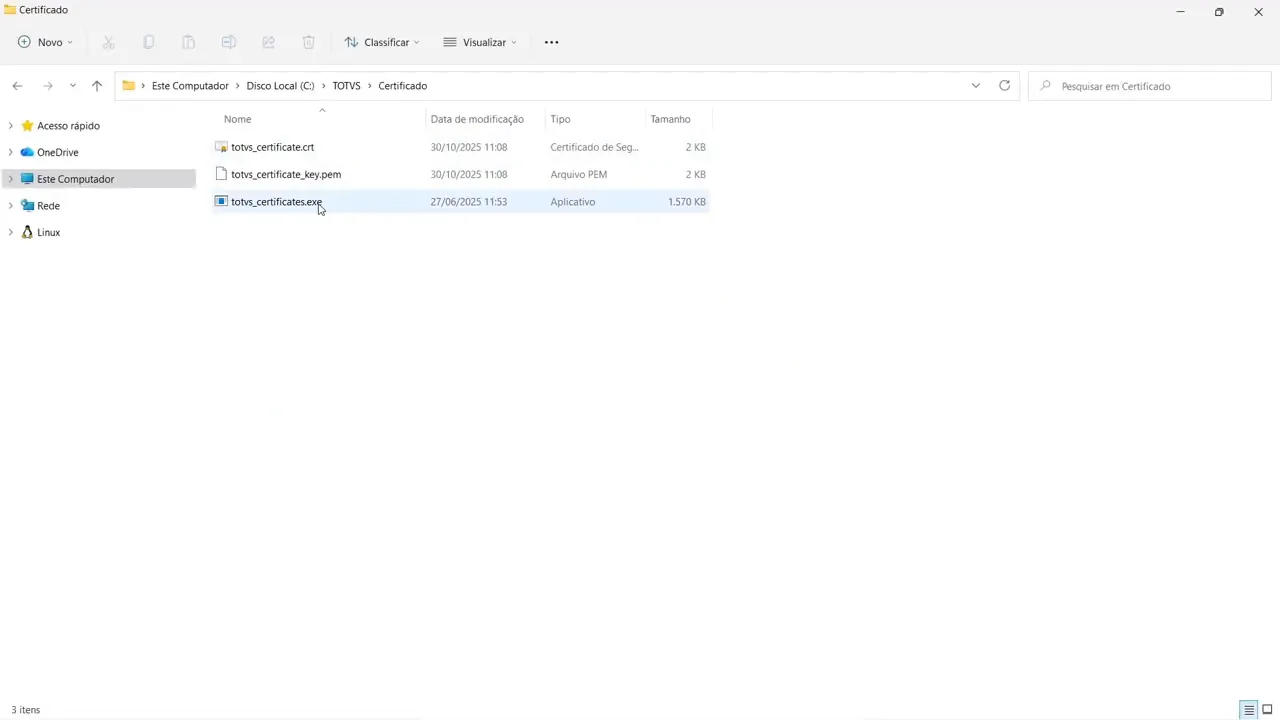The width and height of the screenshot is (1280, 720).
Task: Open the Visualizar view menu
Action: pyautogui.click(x=480, y=42)
